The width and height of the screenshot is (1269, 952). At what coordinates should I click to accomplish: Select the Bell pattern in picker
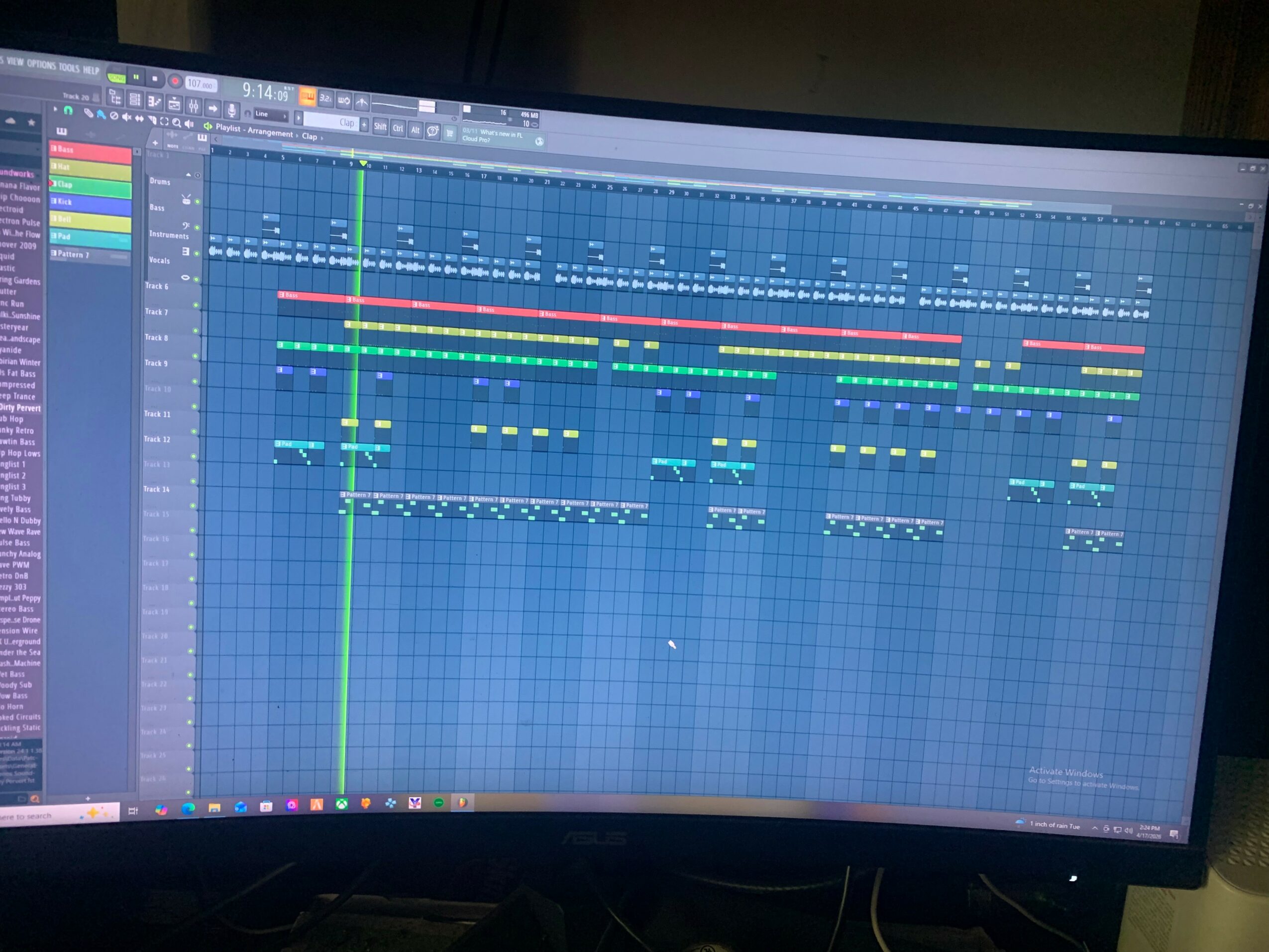click(90, 220)
